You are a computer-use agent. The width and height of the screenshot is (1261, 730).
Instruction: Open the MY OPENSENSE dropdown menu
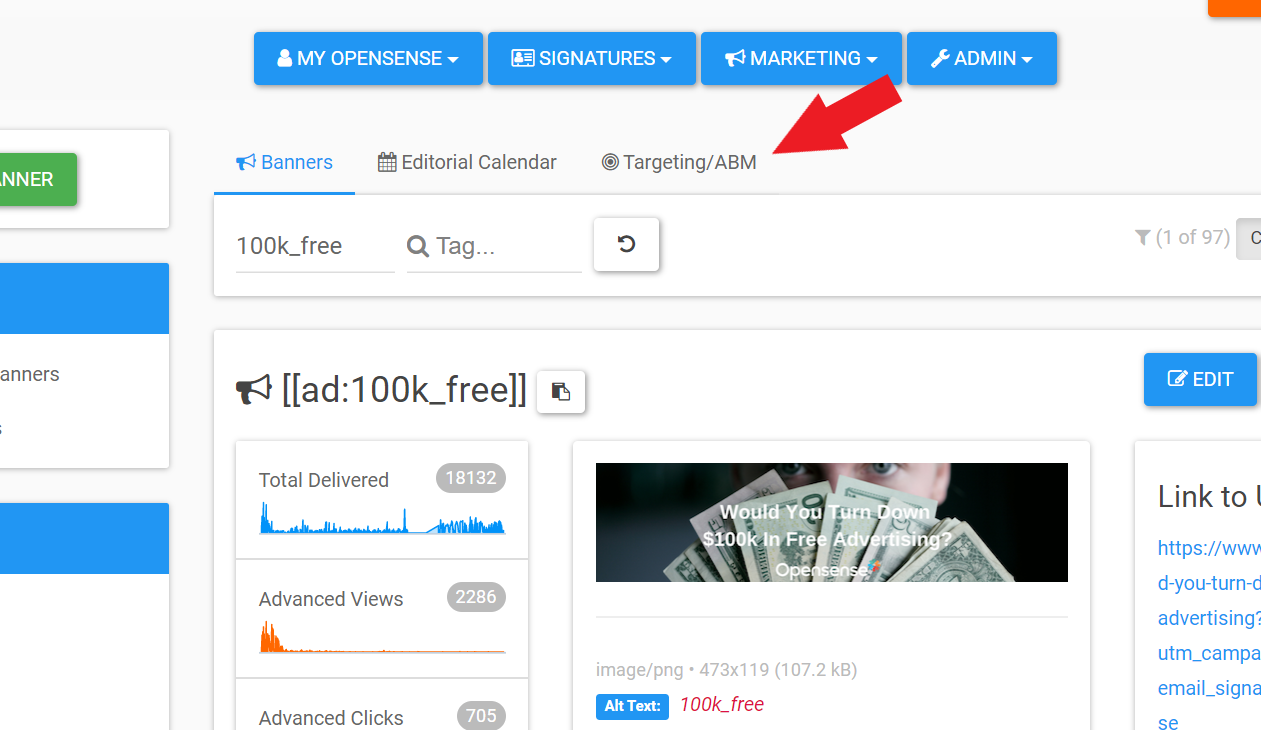pyautogui.click(x=368, y=58)
